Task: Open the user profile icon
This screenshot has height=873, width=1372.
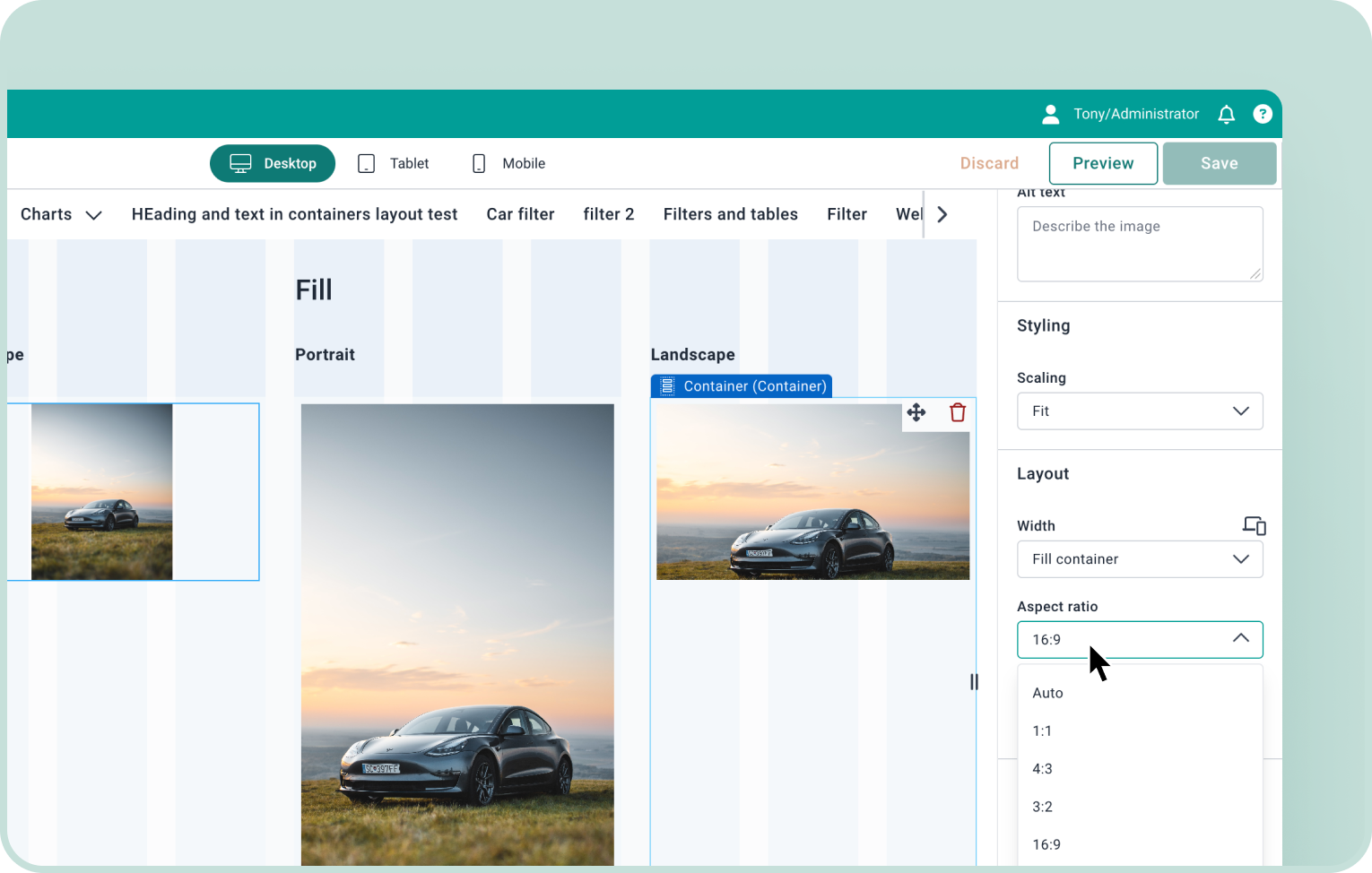Action: pyautogui.click(x=1051, y=114)
